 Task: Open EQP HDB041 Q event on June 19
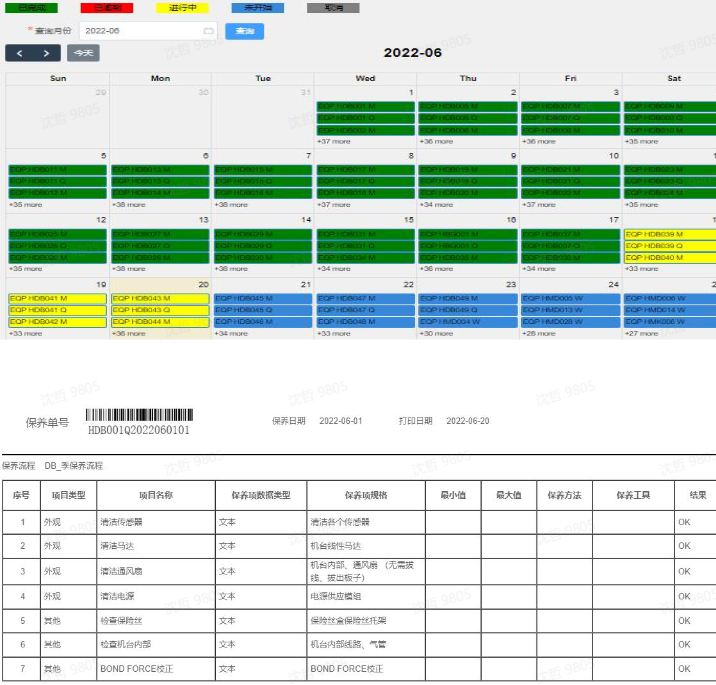[x=58, y=311]
